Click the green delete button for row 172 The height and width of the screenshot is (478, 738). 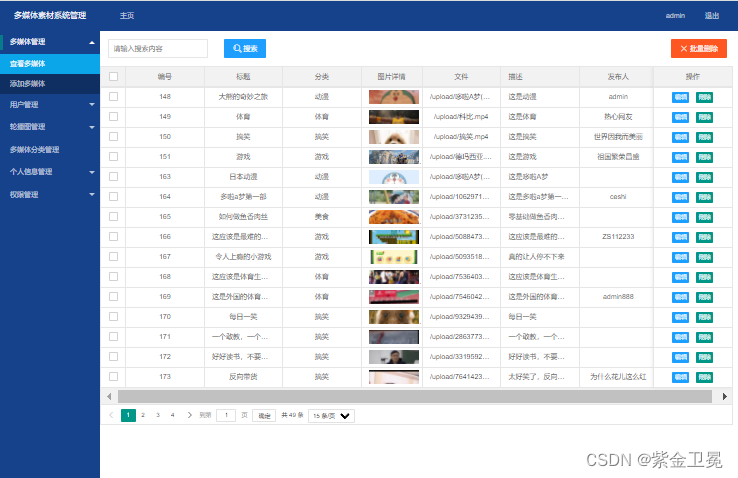point(704,357)
